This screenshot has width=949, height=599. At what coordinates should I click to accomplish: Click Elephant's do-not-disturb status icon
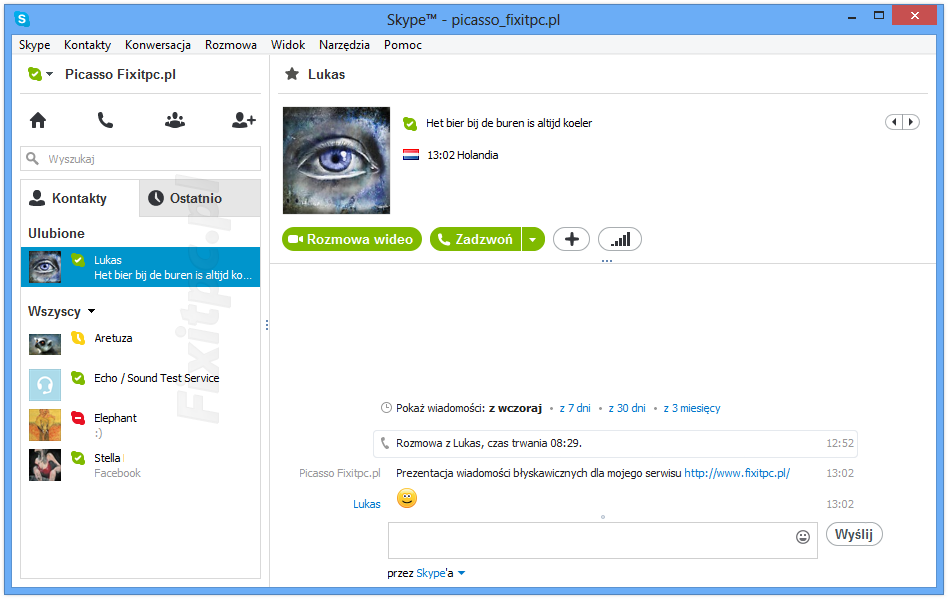click(78, 417)
